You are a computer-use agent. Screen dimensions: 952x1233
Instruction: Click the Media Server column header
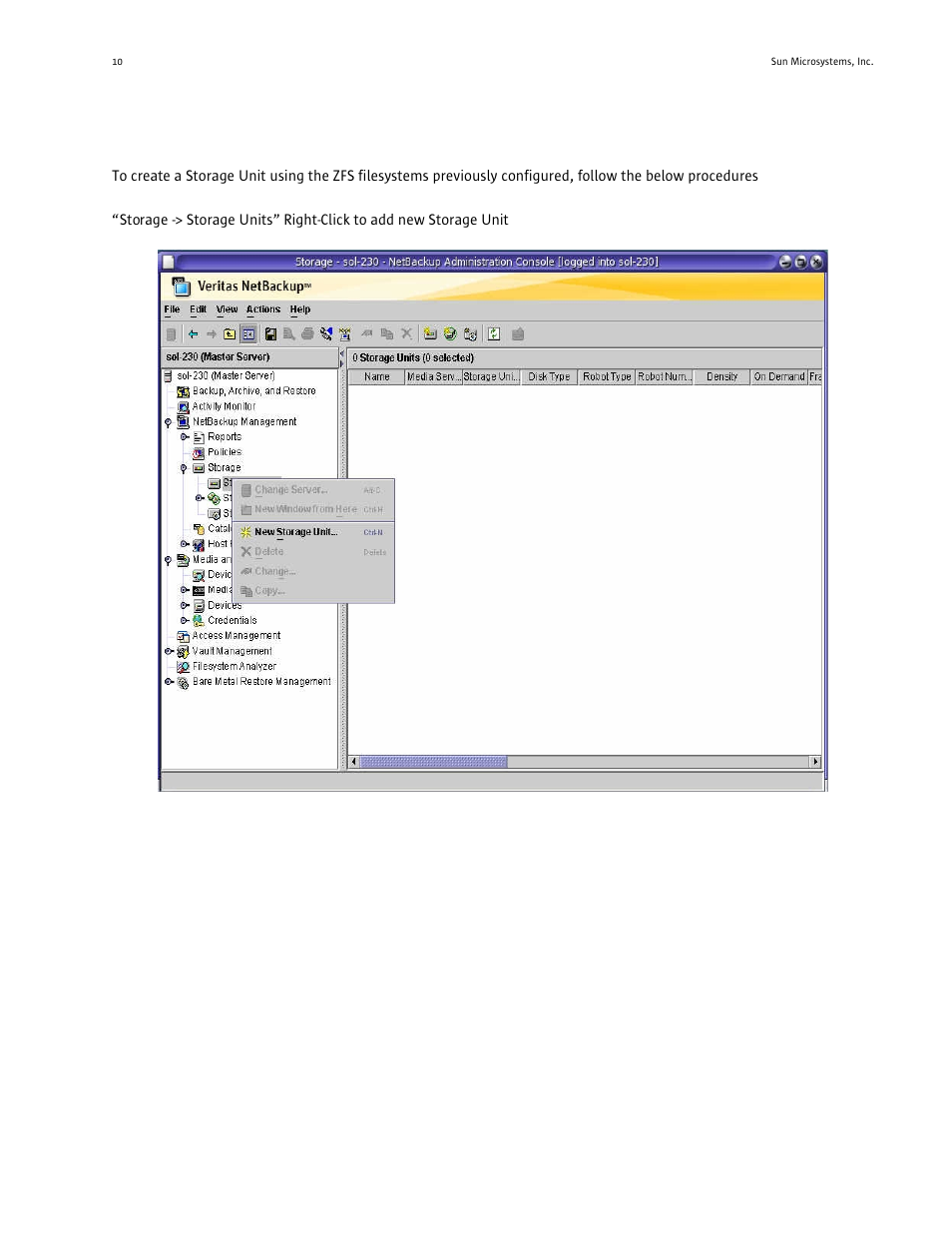click(432, 377)
